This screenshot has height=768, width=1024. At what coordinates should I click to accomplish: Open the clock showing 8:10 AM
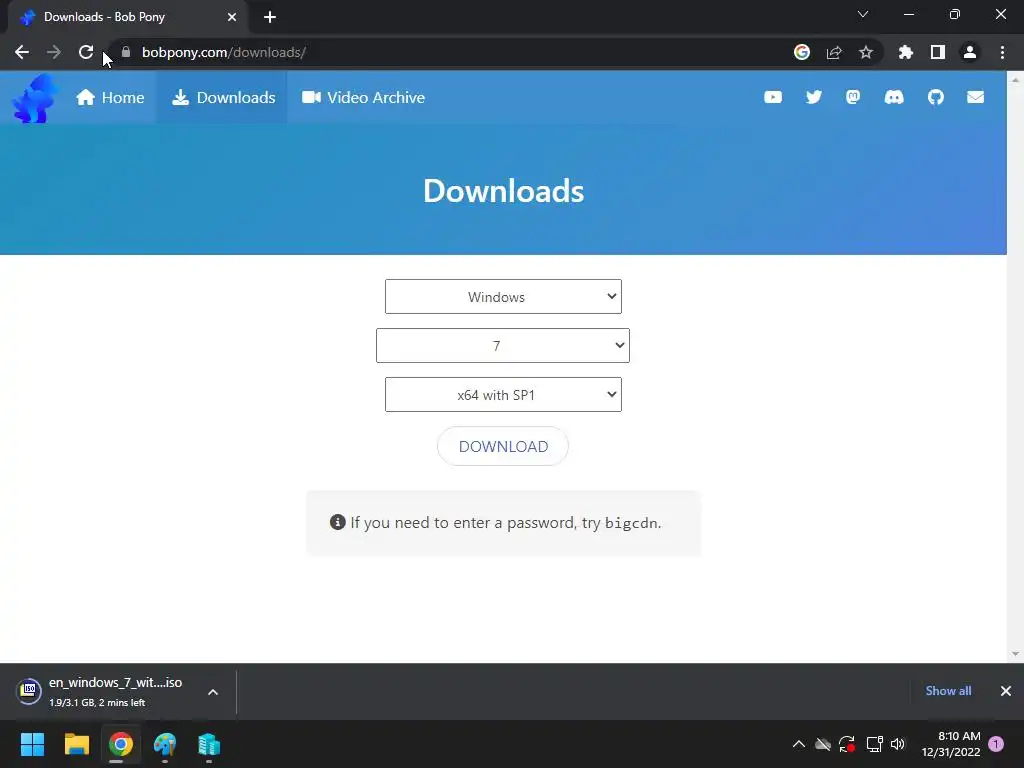click(x=951, y=744)
